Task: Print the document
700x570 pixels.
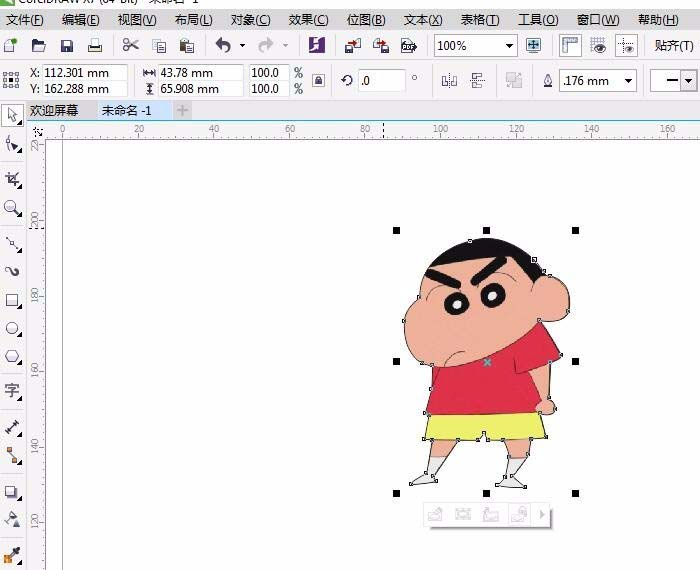Action: tap(95, 46)
